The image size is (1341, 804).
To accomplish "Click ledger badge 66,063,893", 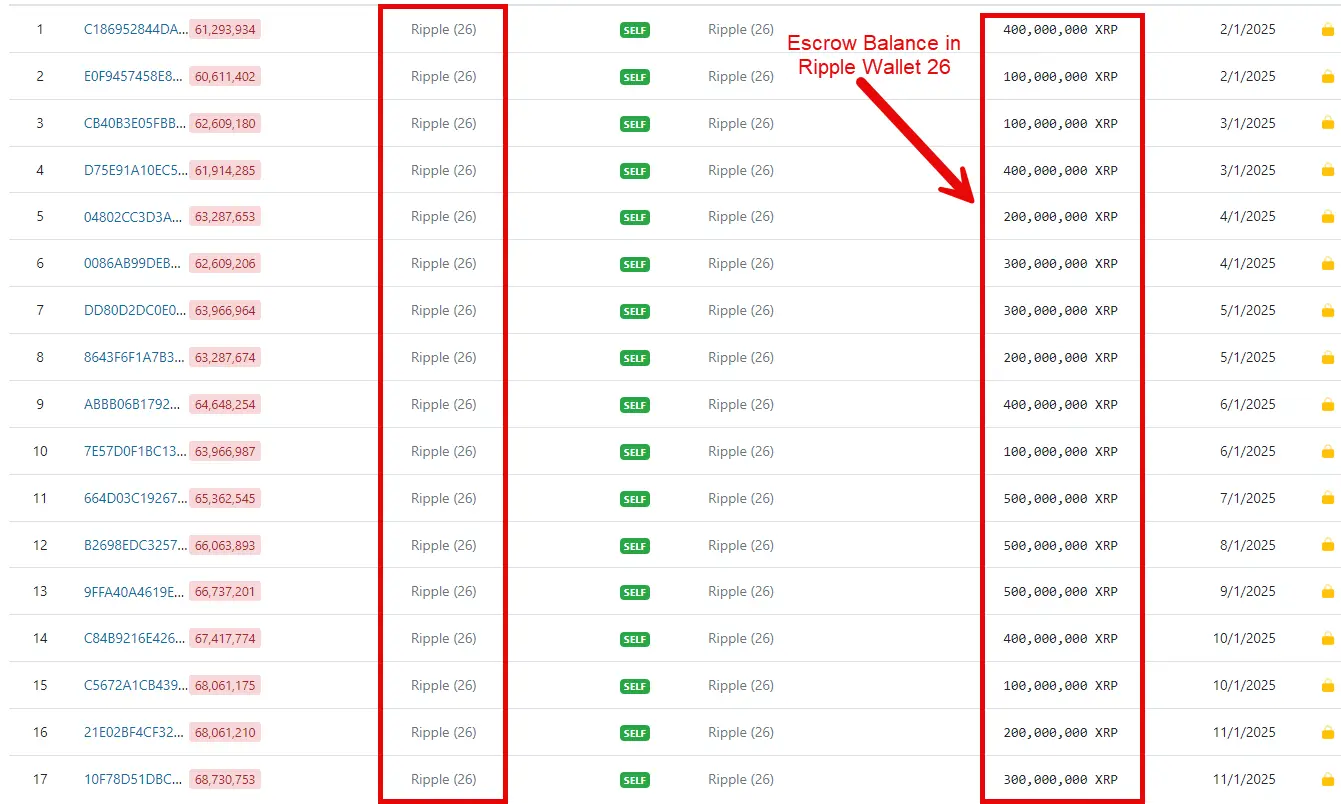I will pyautogui.click(x=225, y=546).
